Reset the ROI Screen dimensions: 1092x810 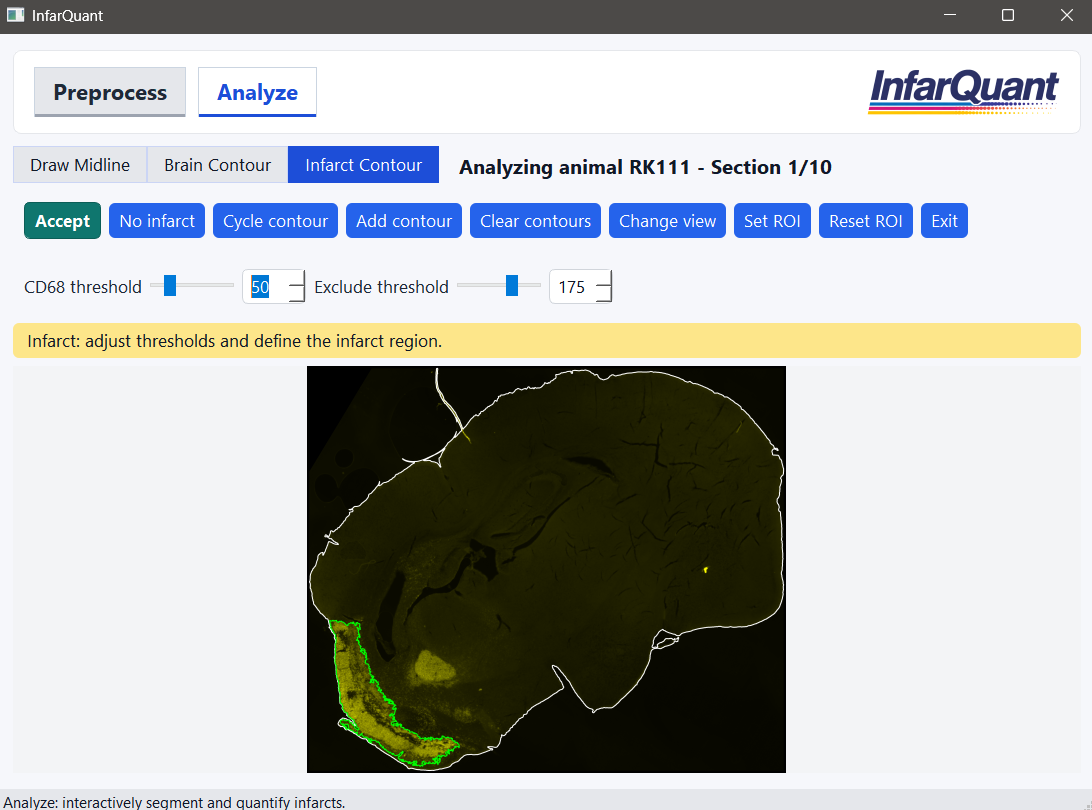pos(865,220)
